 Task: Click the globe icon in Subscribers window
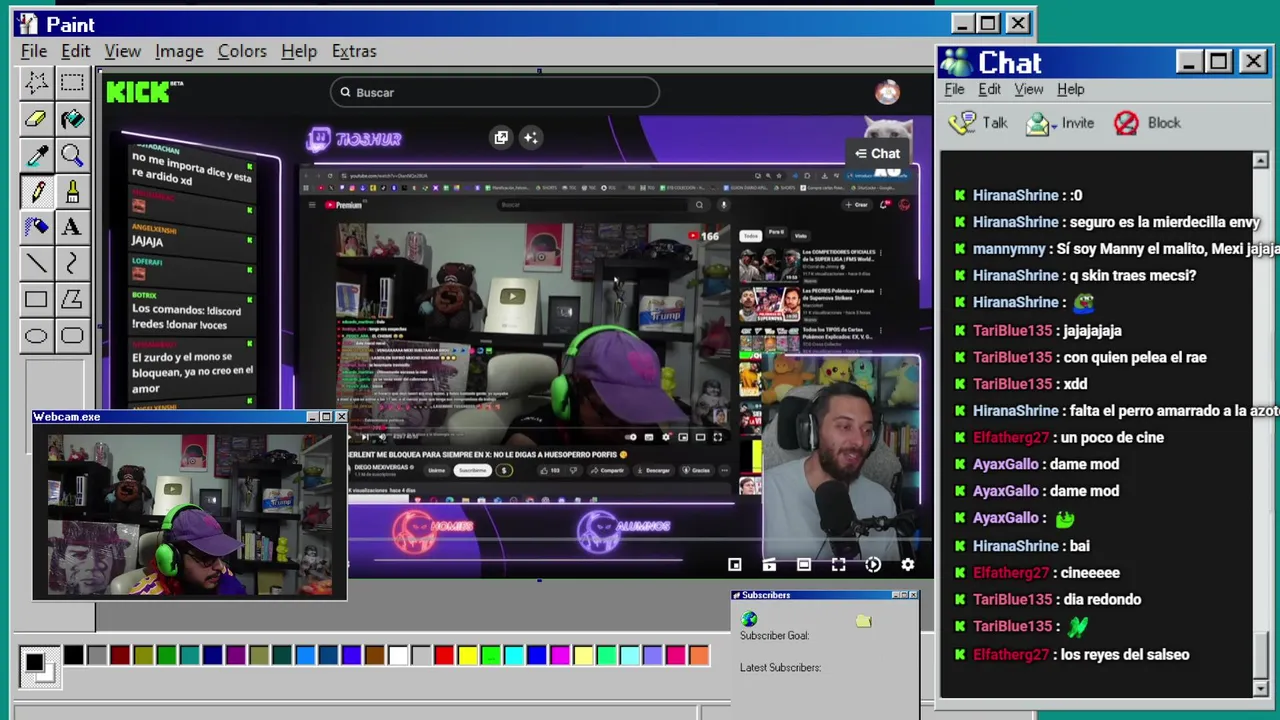click(x=749, y=620)
